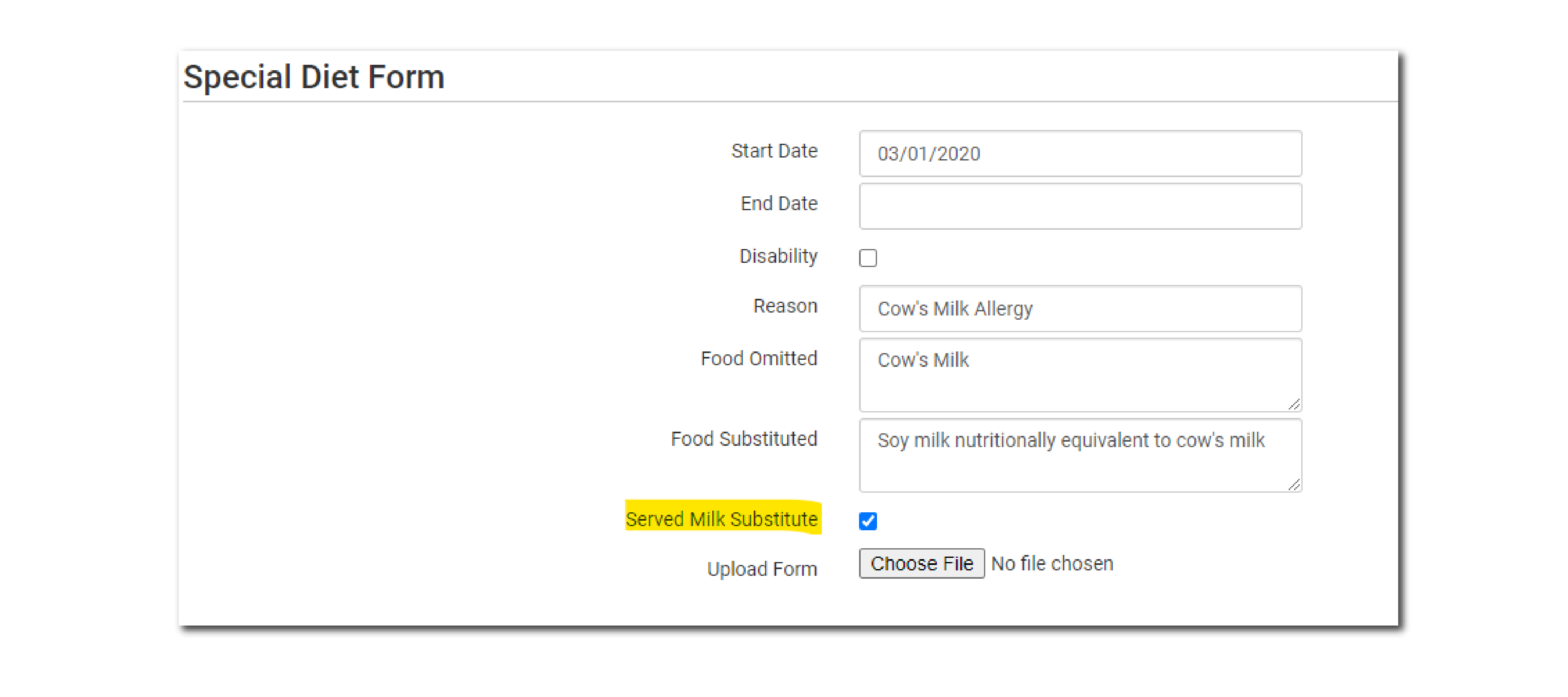This screenshot has width=1568, height=697.
Task: Click the Special Diet Form heading
Action: [x=314, y=77]
